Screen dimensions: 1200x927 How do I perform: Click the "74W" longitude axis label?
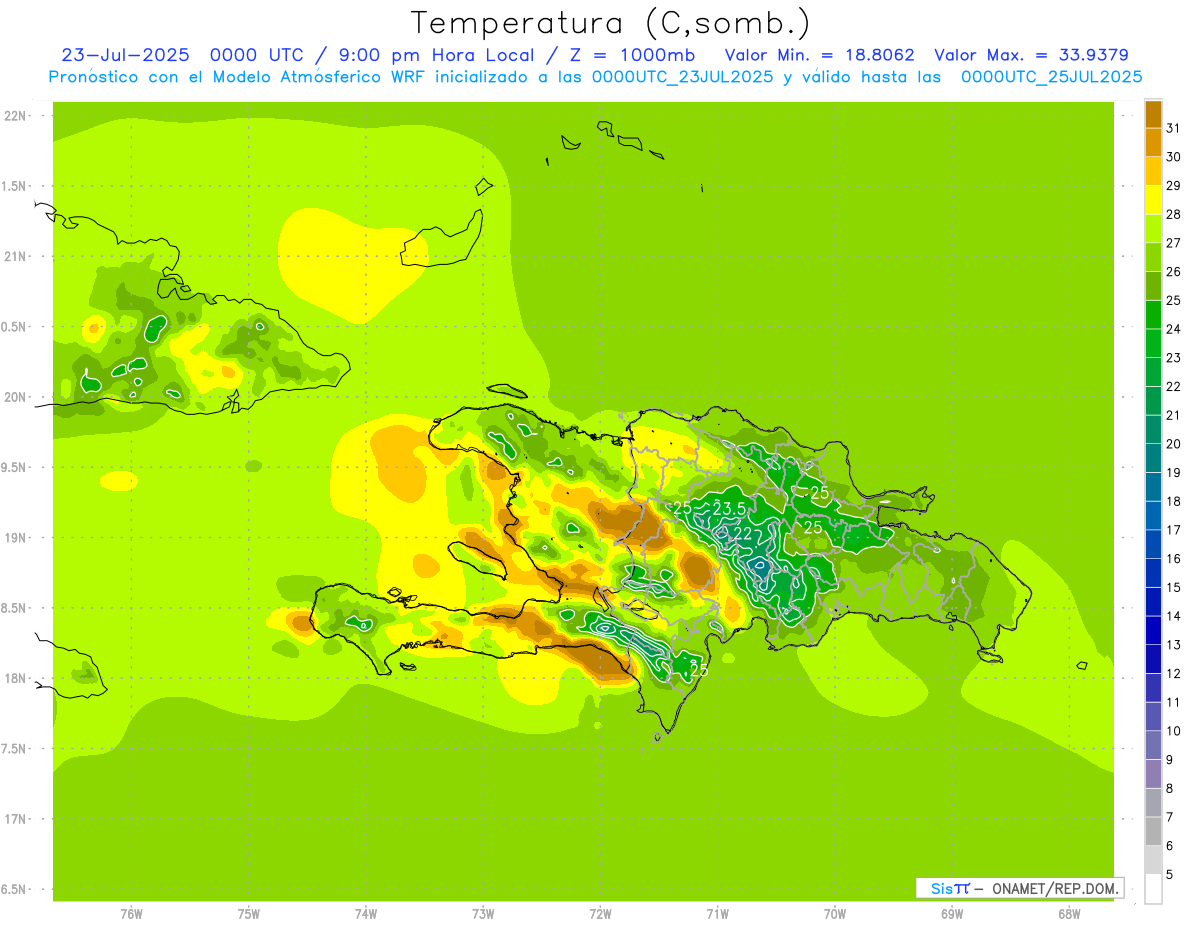click(366, 914)
